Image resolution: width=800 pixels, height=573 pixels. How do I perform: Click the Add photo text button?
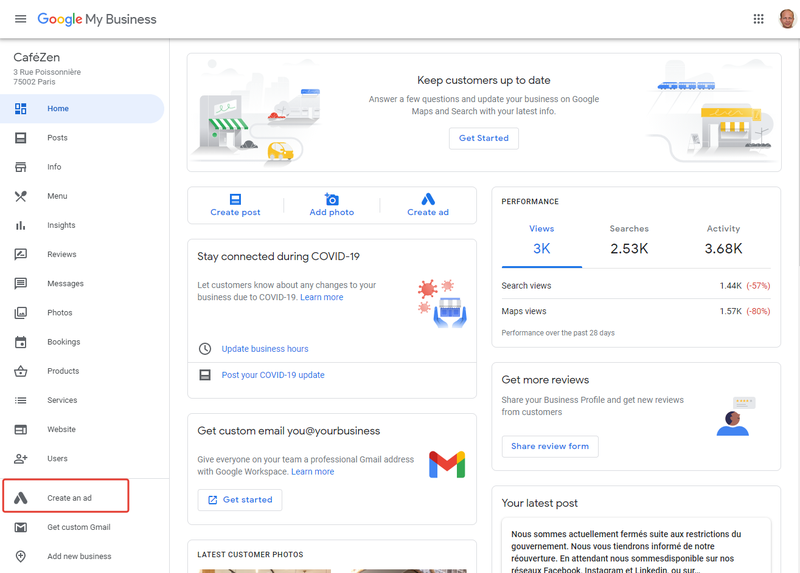tap(332, 212)
